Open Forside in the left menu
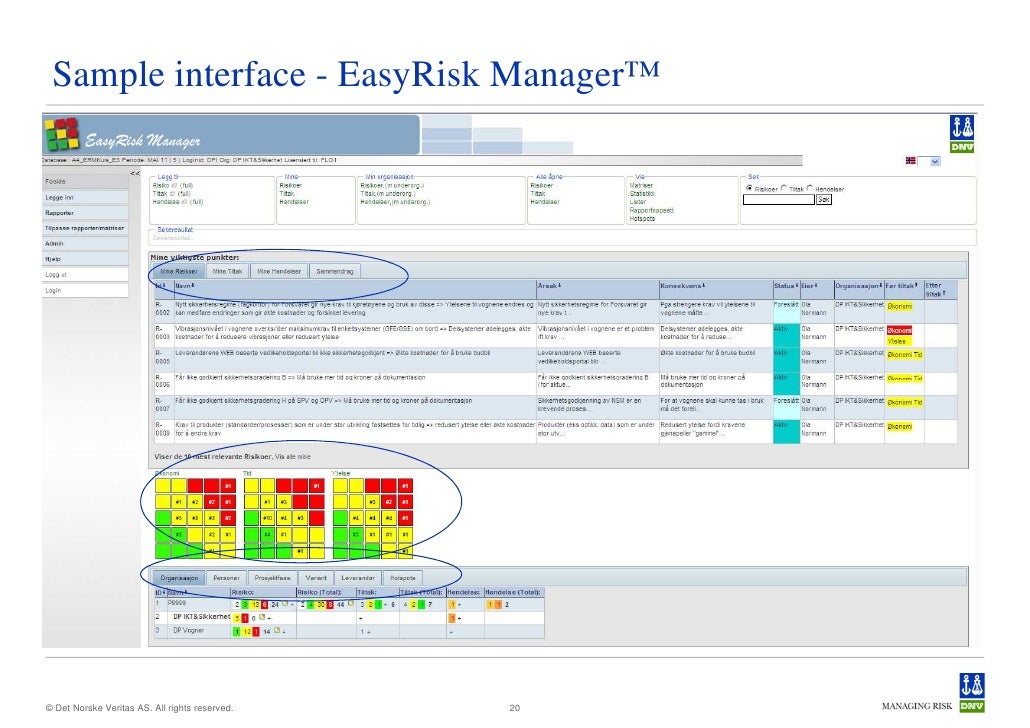1030x728 pixels. pyautogui.click(x=85, y=181)
